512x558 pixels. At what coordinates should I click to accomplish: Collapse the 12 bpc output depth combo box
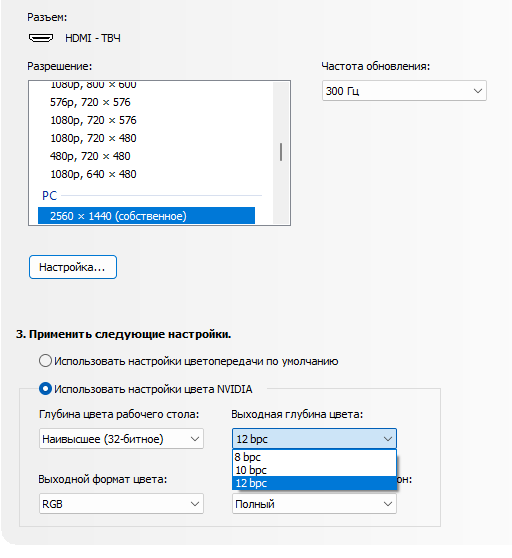tap(314, 438)
